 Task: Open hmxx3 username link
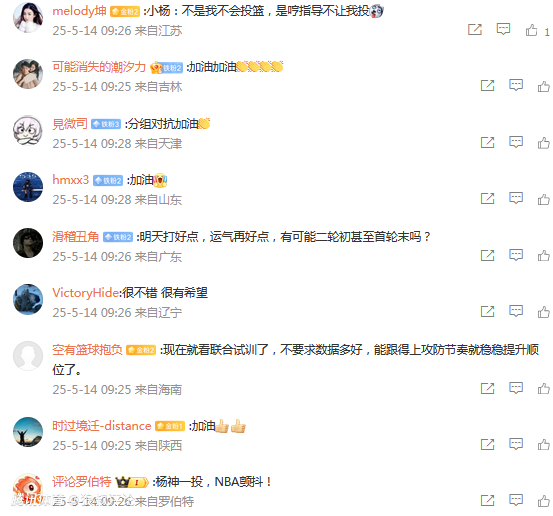click(x=71, y=180)
